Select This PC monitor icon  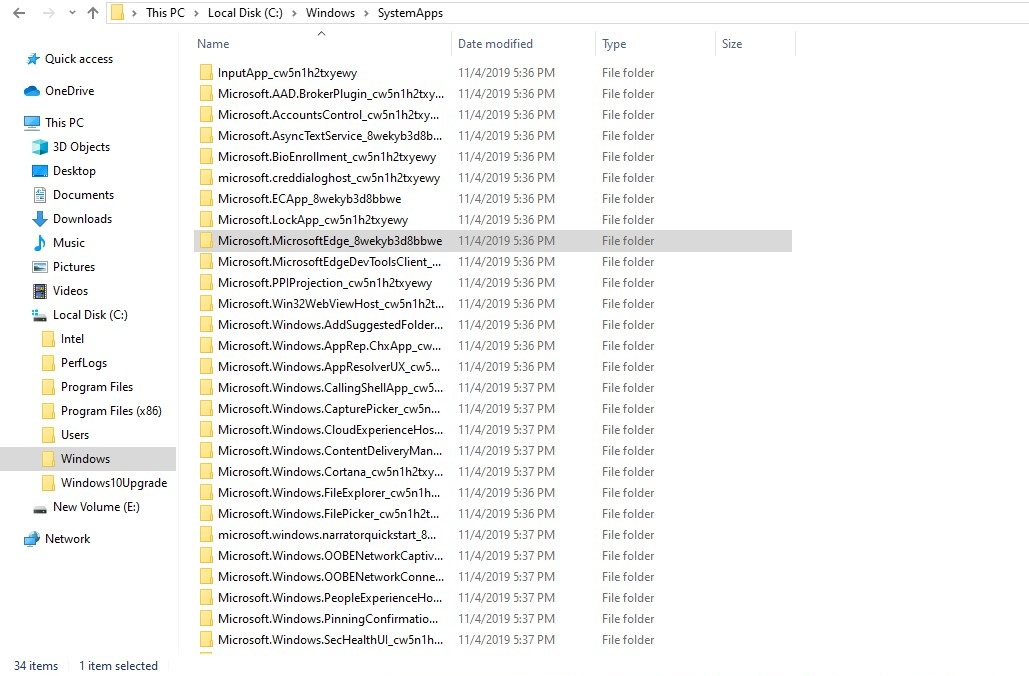coord(32,123)
